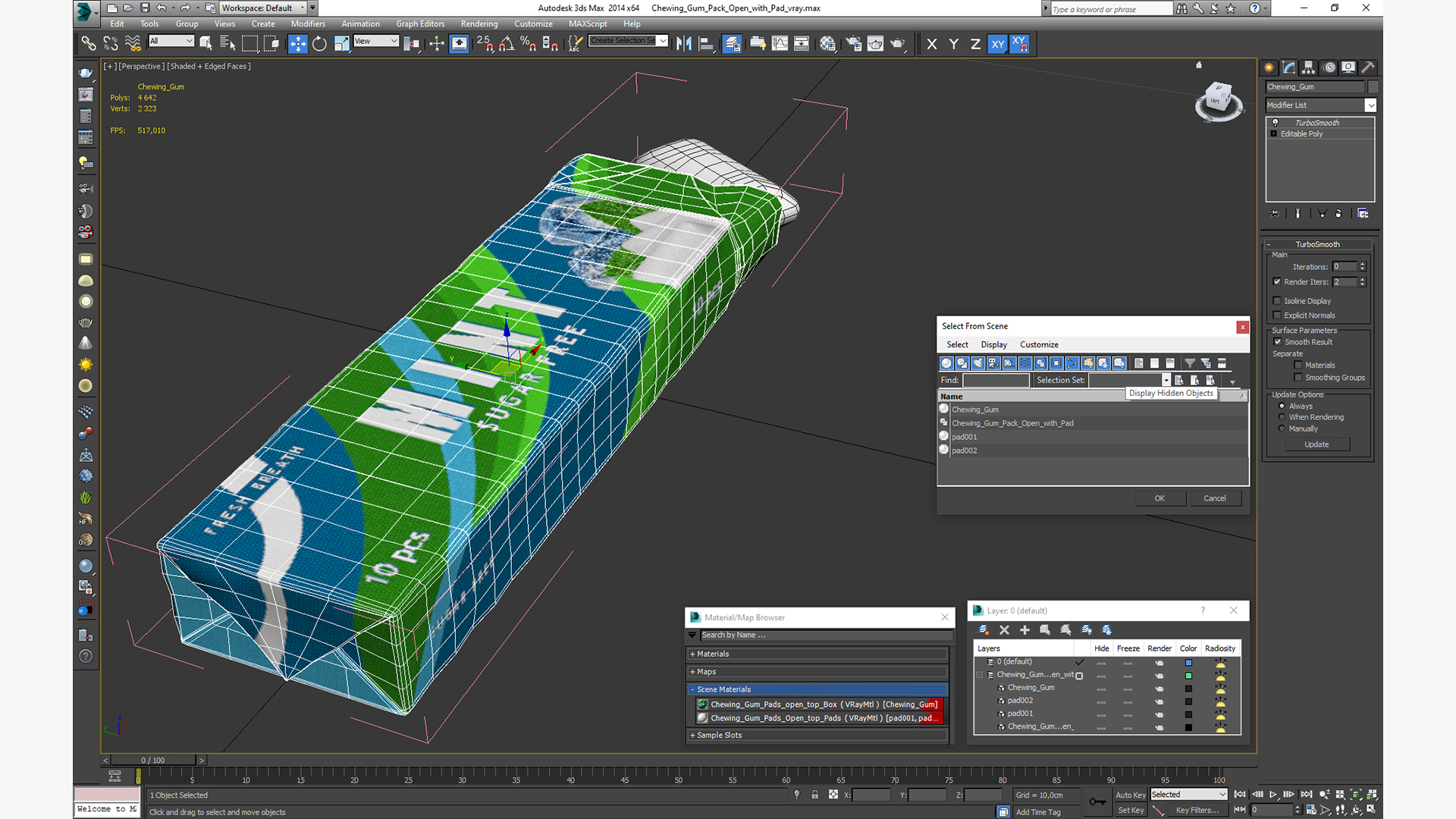Enable Isoline Display checkbox
Image resolution: width=1456 pixels, height=819 pixels.
point(1277,301)
